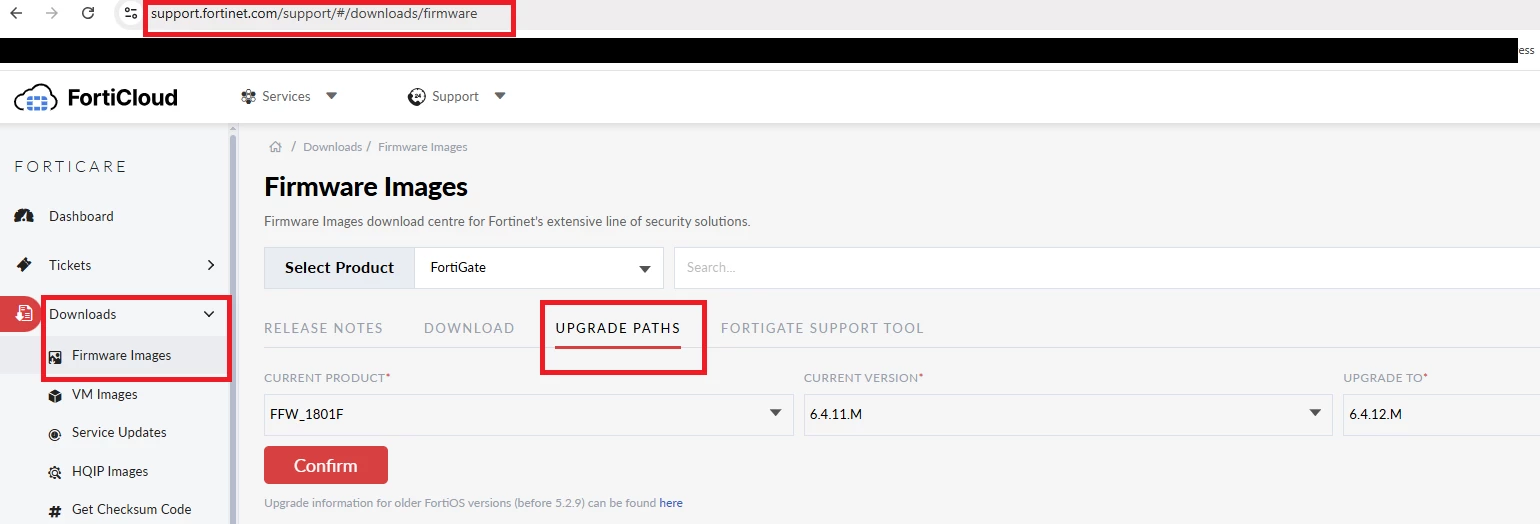Click the FortiCloud logo
This screenshot has width=1540, height=524.
(x=96, y=97)
